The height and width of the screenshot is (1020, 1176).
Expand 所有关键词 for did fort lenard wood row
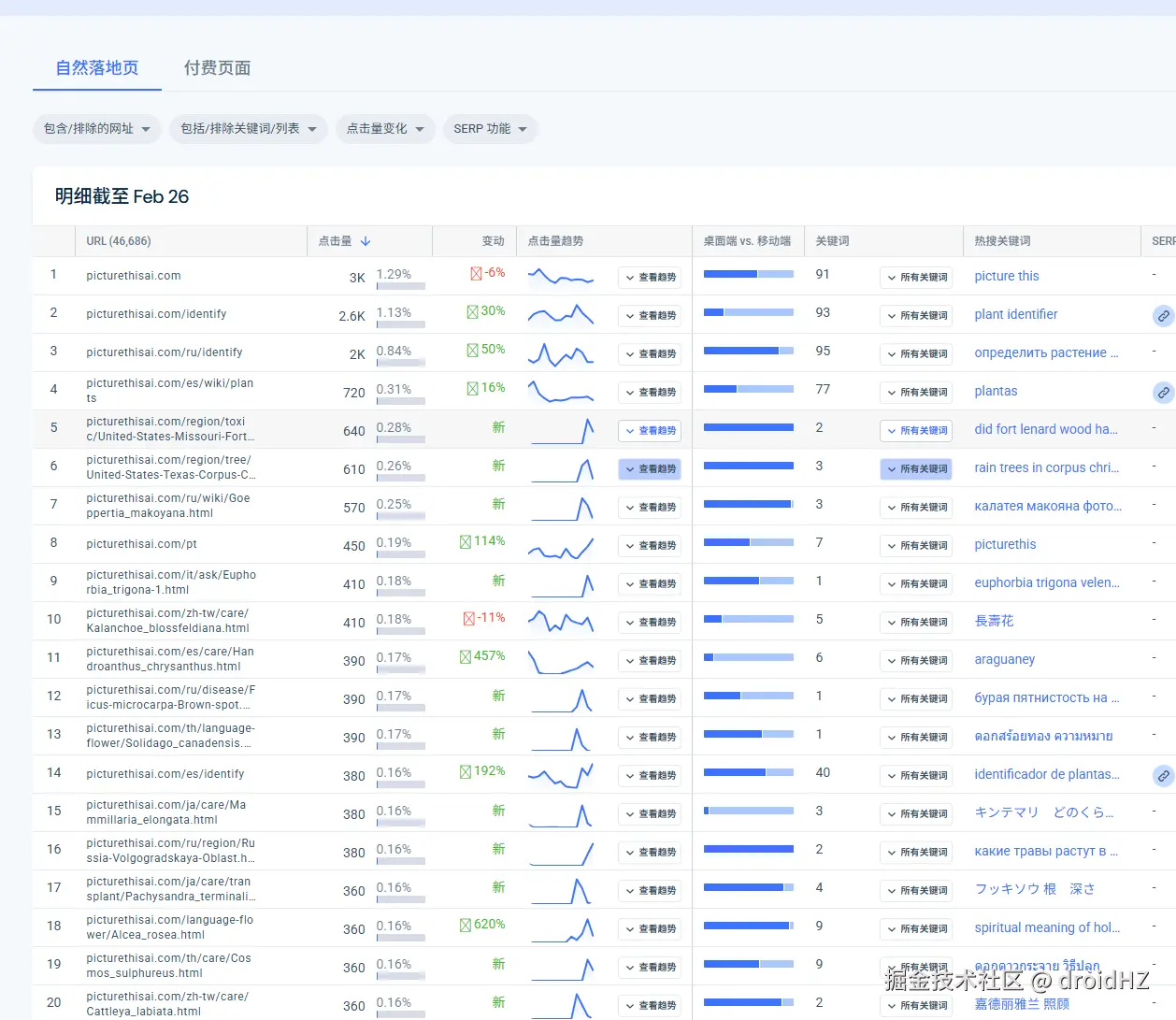pyautogui.click(x=916, y=431)
